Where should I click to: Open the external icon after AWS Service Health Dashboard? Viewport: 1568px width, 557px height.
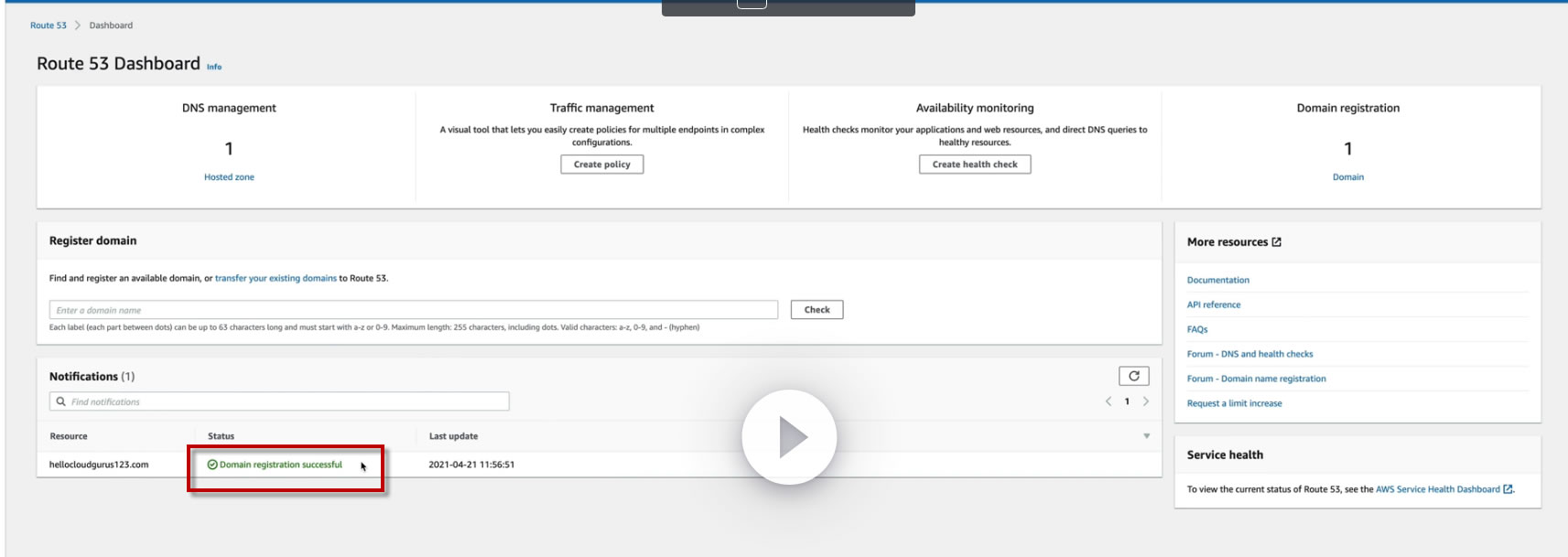[1508, 489]
